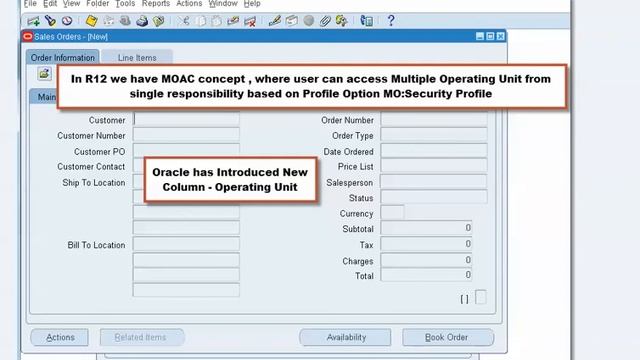Click the Customer input field
The height and width of the screenshot is (360, 640).
186,119
